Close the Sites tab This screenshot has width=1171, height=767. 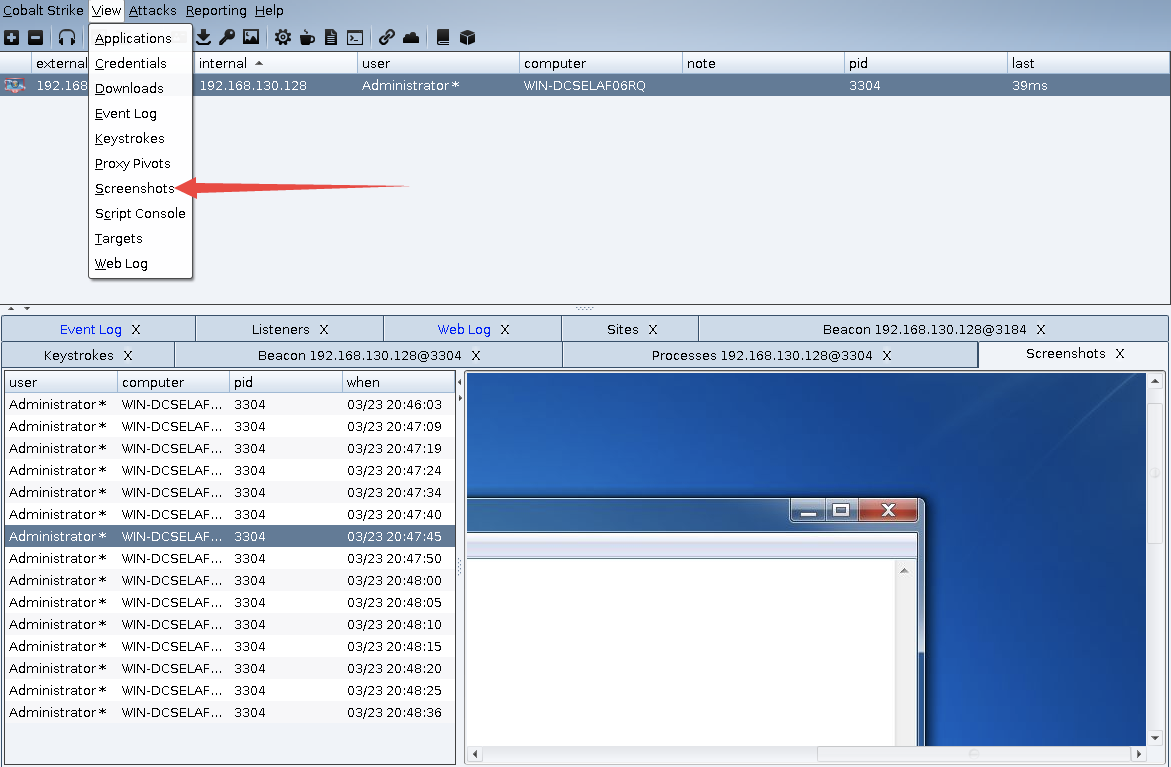(653, 329)
